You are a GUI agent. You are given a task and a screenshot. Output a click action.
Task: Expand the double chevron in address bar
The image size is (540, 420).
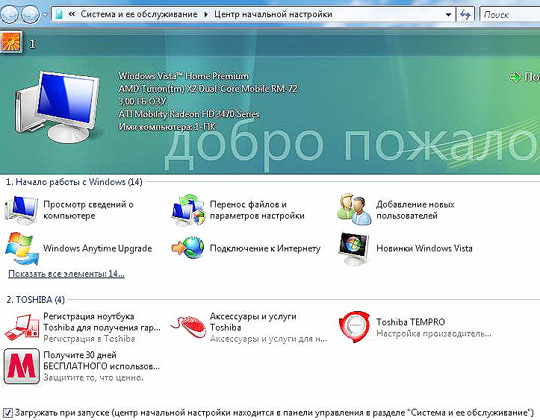[x=72, y=14]
